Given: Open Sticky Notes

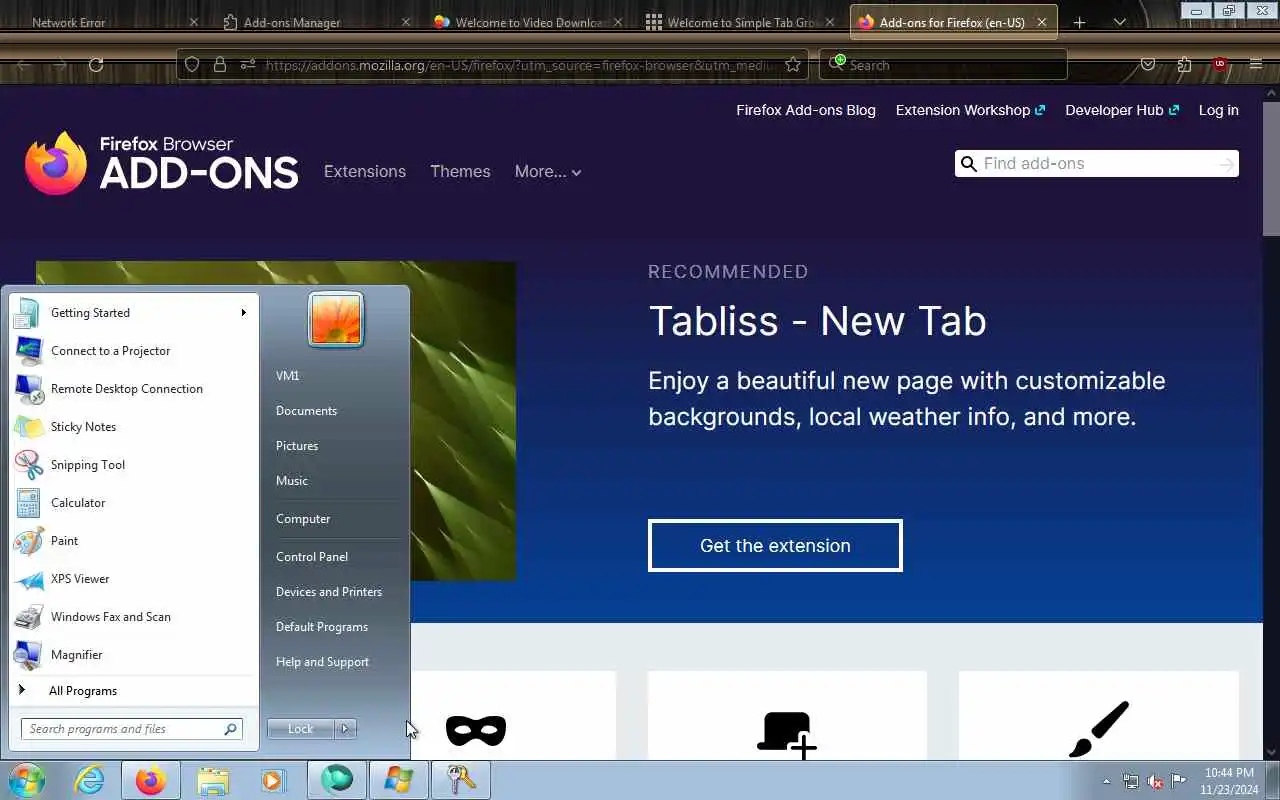Looking at the screenshot, I should pyautogui.click(x=134, y=427).
